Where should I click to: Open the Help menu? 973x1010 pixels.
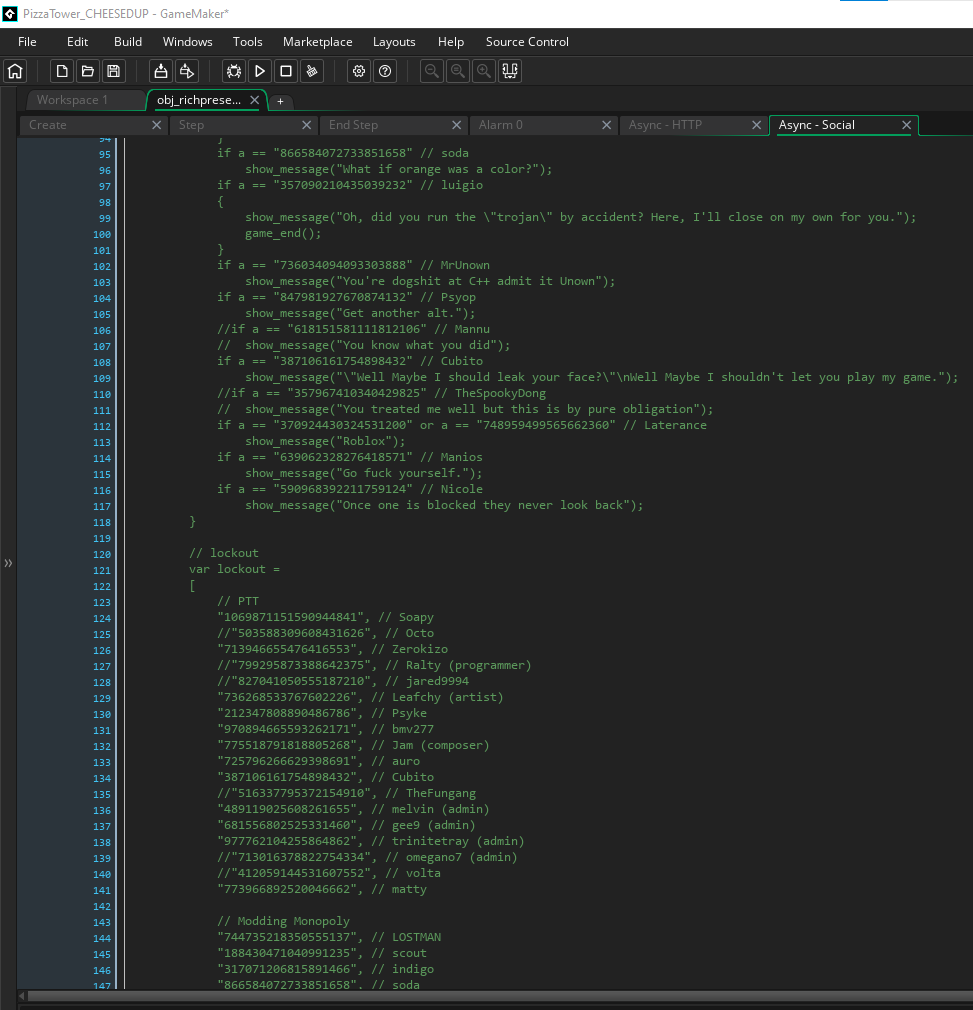451,42
